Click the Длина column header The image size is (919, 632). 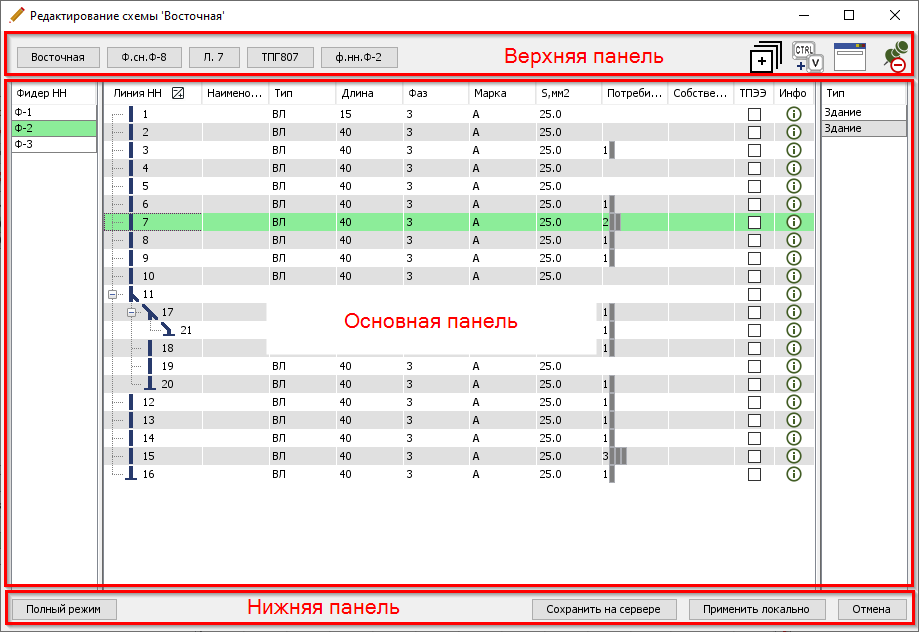(x=369, y=93)
